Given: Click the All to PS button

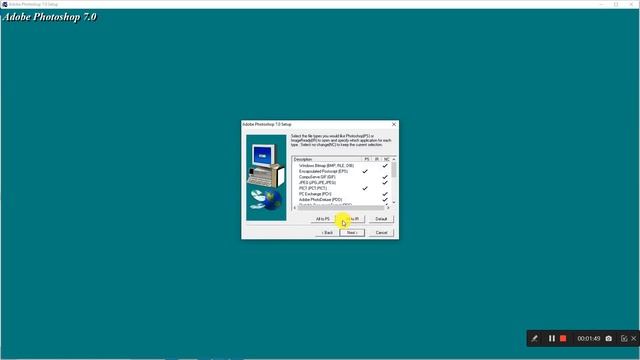Looking at the screenshot, I should [322, 219].
